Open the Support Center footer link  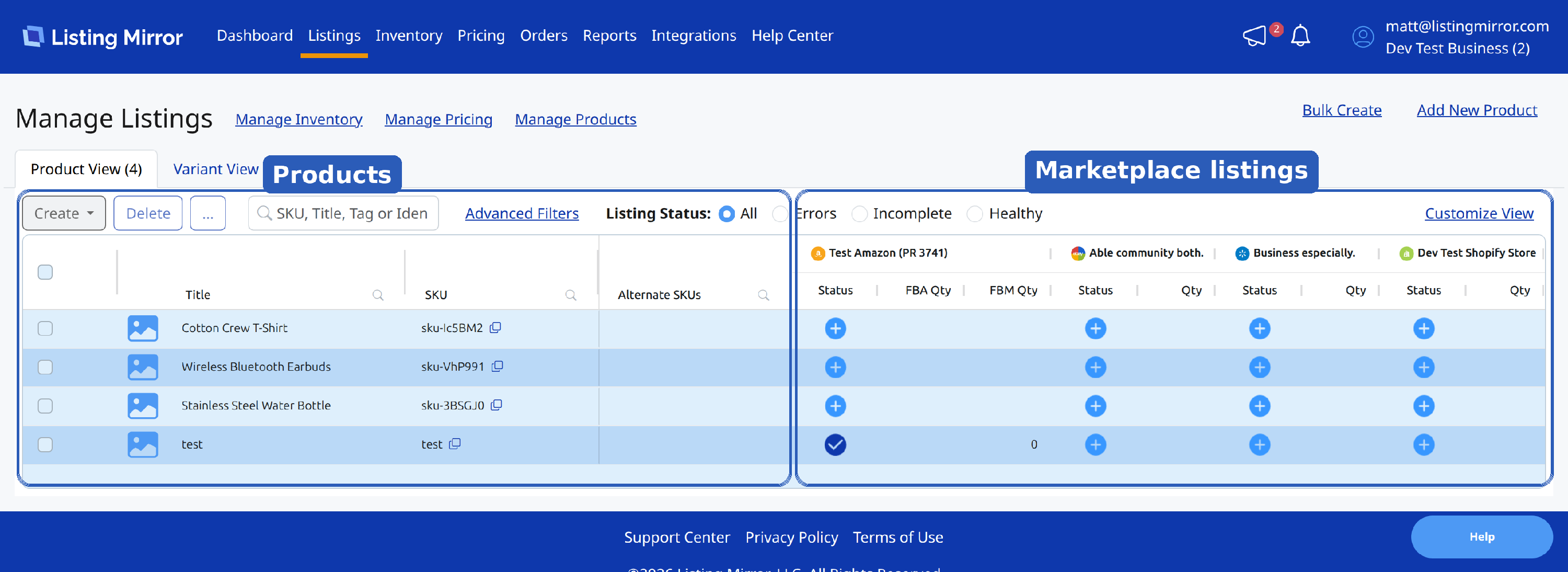(x=677, y=537)
